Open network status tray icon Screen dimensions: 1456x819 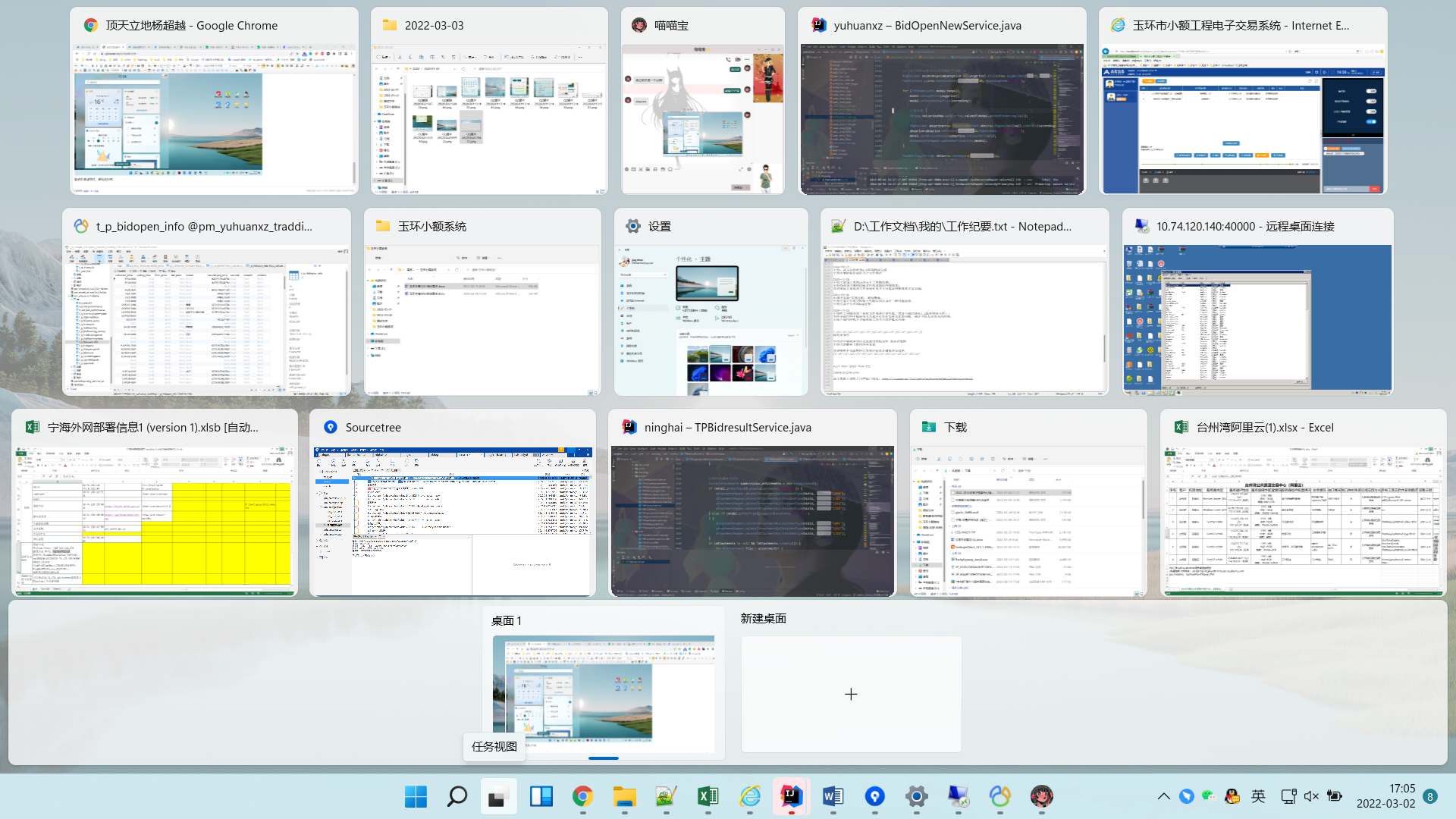click(x=1288, y=796)
